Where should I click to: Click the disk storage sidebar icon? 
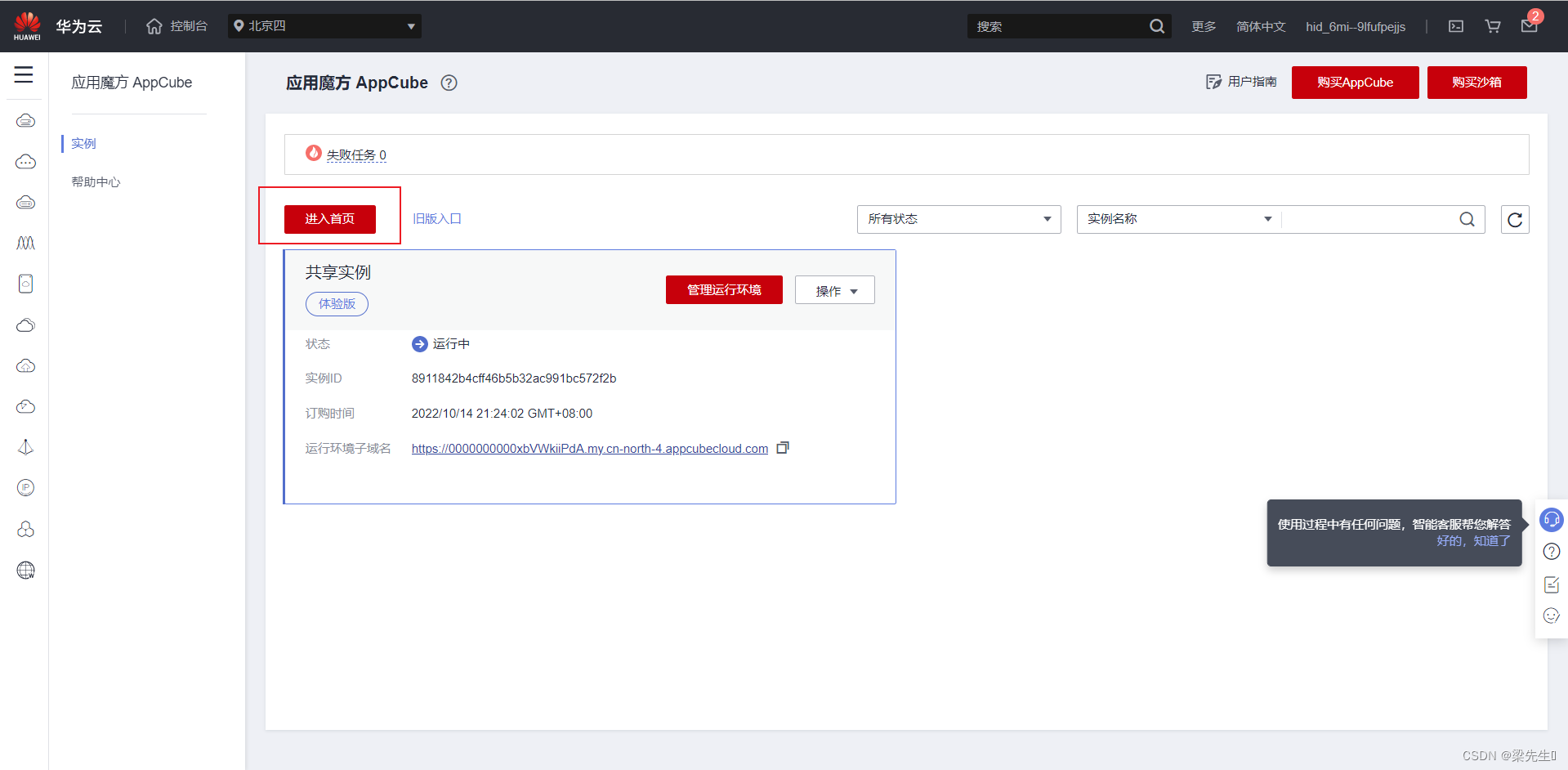tap(25, 284)
